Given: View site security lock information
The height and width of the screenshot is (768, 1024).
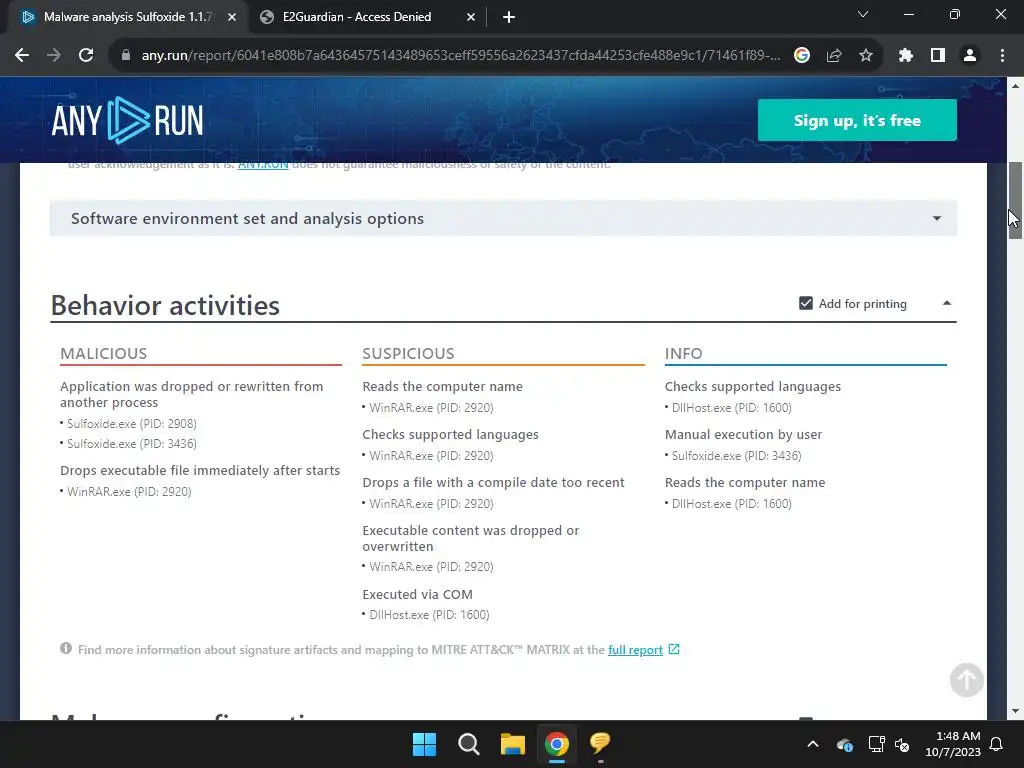Looking at the screenshot, I should [126, 56].
